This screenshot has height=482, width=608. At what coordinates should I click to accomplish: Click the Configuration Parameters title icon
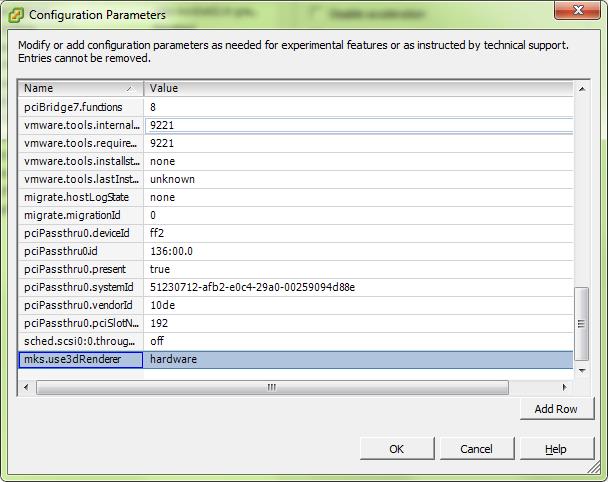[16, 15]
